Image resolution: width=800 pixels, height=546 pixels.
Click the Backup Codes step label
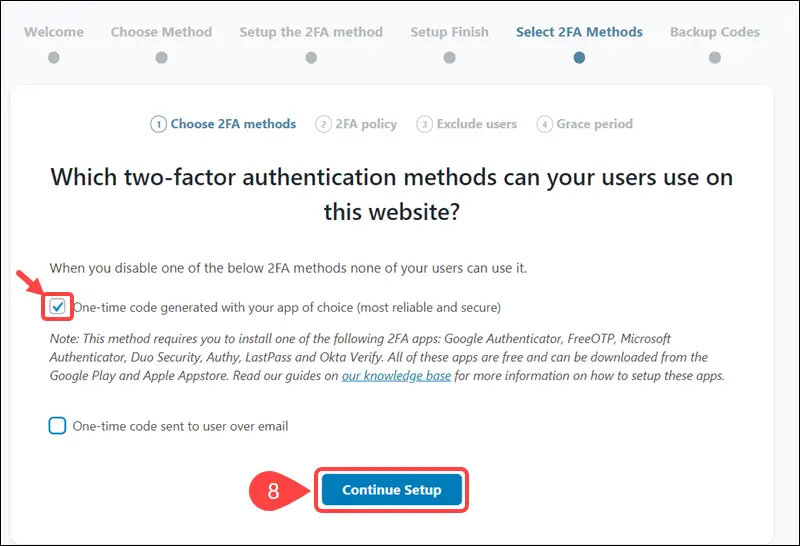point(715,32)
